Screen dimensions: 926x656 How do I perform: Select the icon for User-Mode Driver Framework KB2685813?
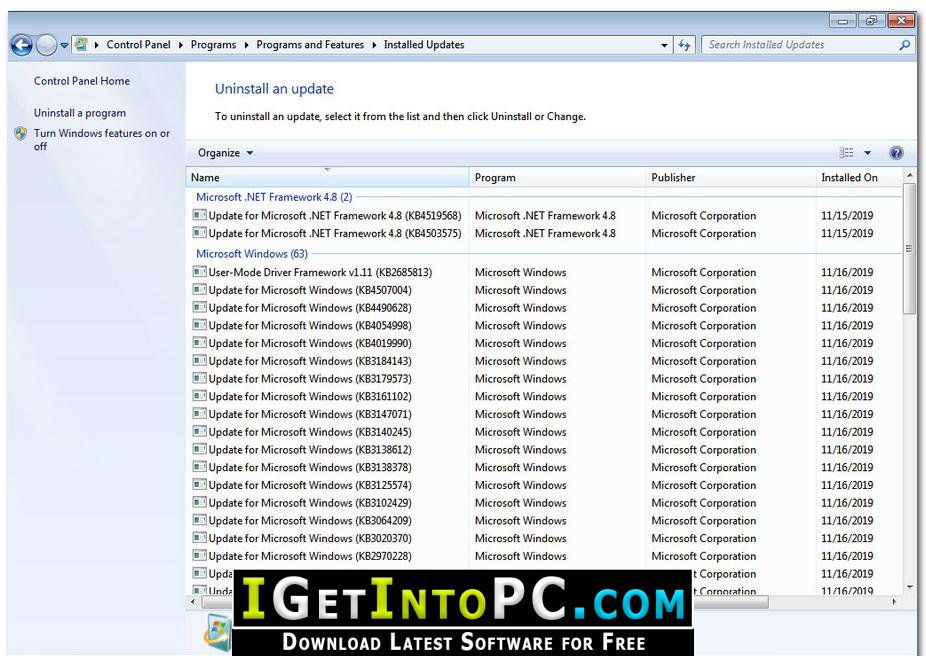(200, 272)
